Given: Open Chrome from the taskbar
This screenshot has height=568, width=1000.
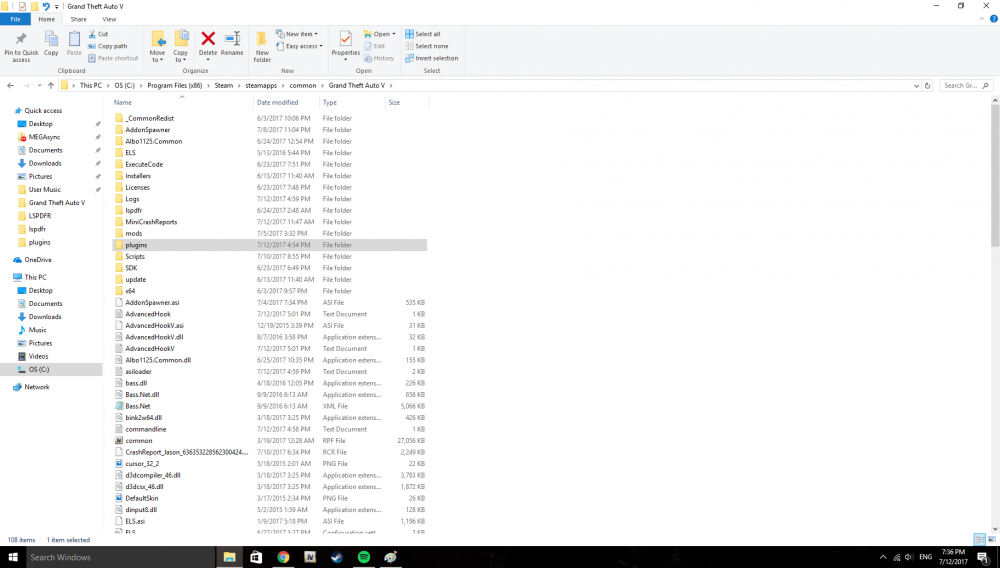Looking at the screenshot, I should (283, 557).
